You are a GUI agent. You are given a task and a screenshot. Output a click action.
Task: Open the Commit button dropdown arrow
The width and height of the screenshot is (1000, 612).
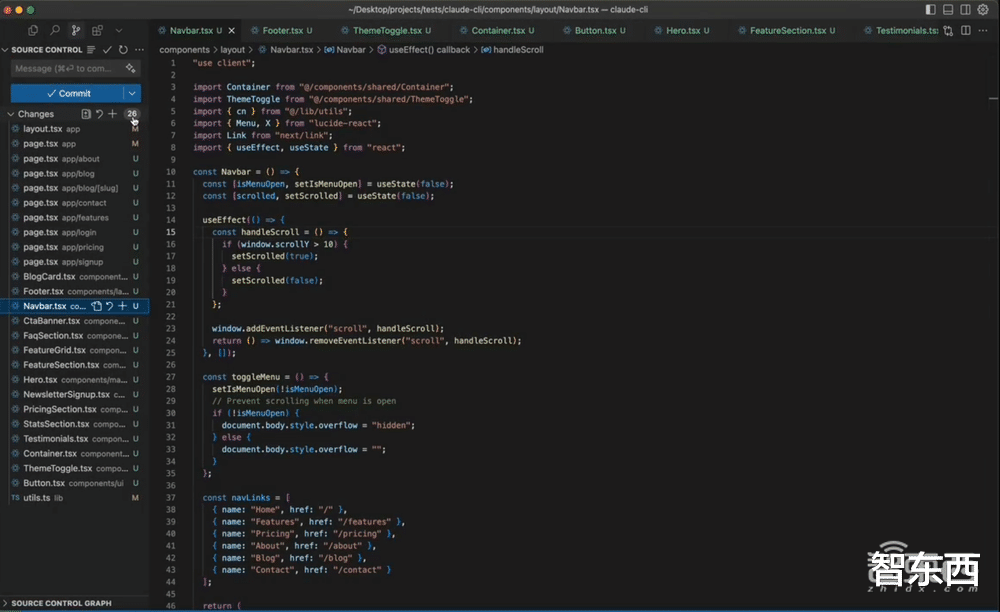click(x=133, y=93)
